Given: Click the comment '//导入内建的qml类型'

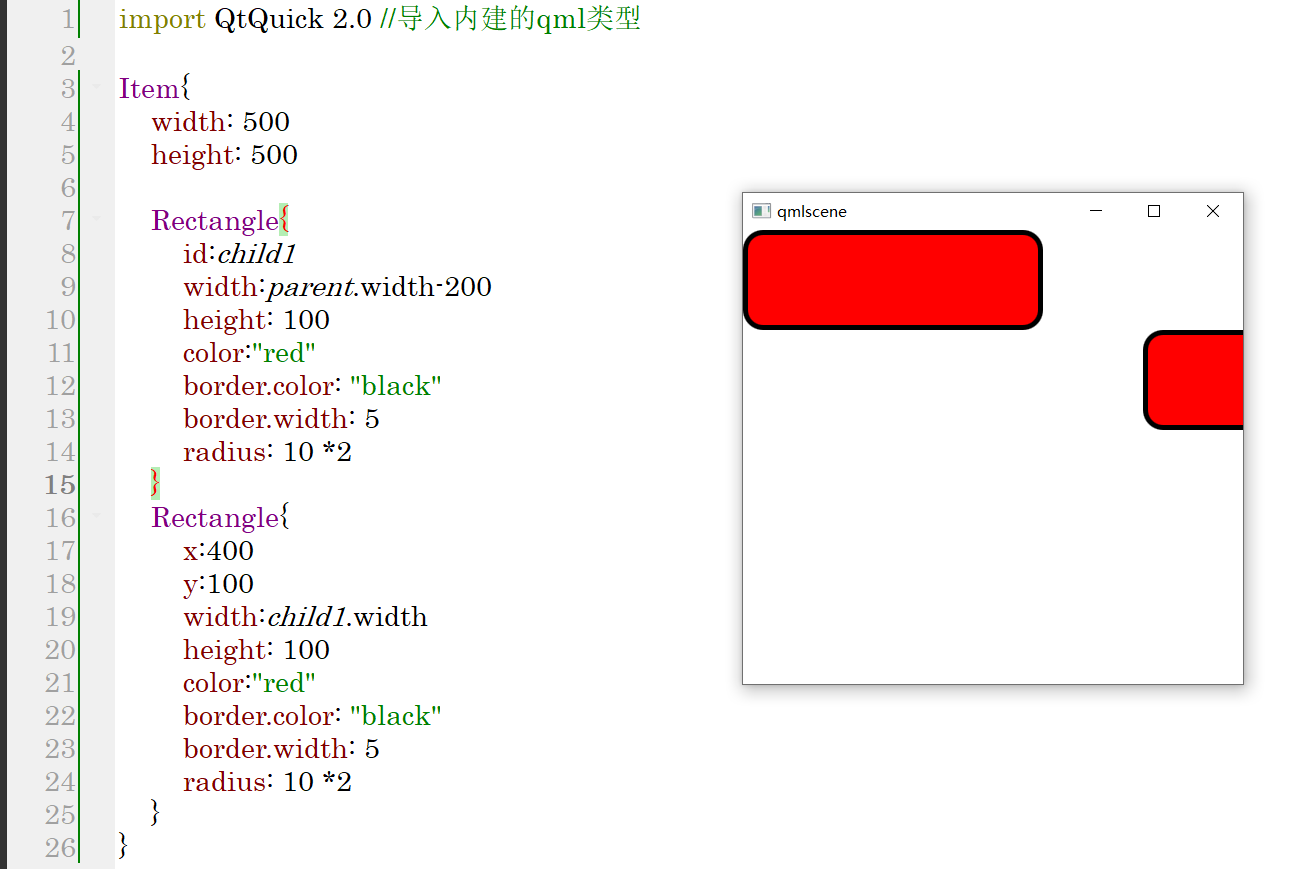Looking at the screenshot, I should 511,20.
